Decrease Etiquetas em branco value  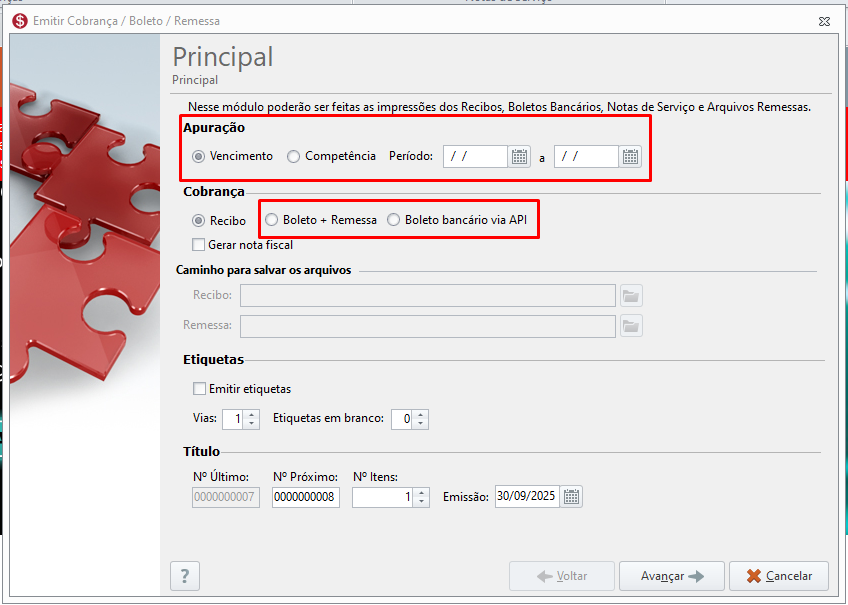click(420, 424)
